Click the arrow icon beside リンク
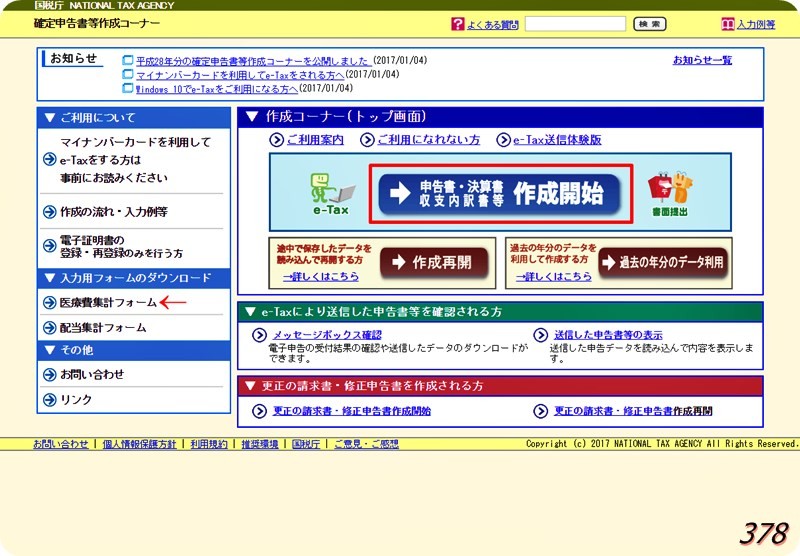The height and width of the screenshot is (556, 800). [49, 400]
